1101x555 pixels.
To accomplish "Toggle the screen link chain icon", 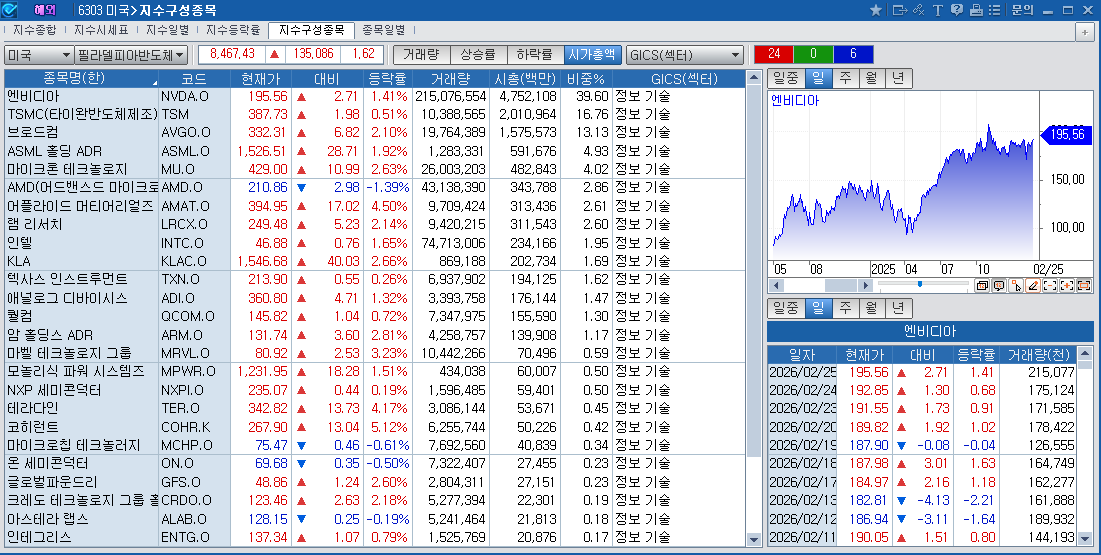I will (x=919, y=10).
